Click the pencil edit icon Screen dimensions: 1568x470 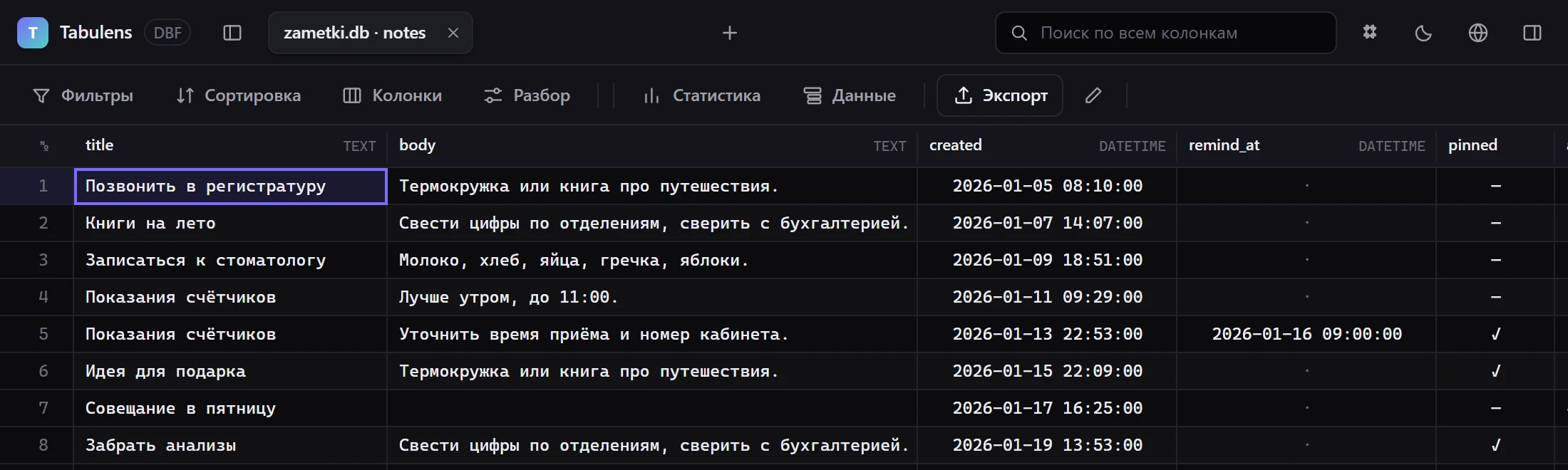(x=1093, y=95)
